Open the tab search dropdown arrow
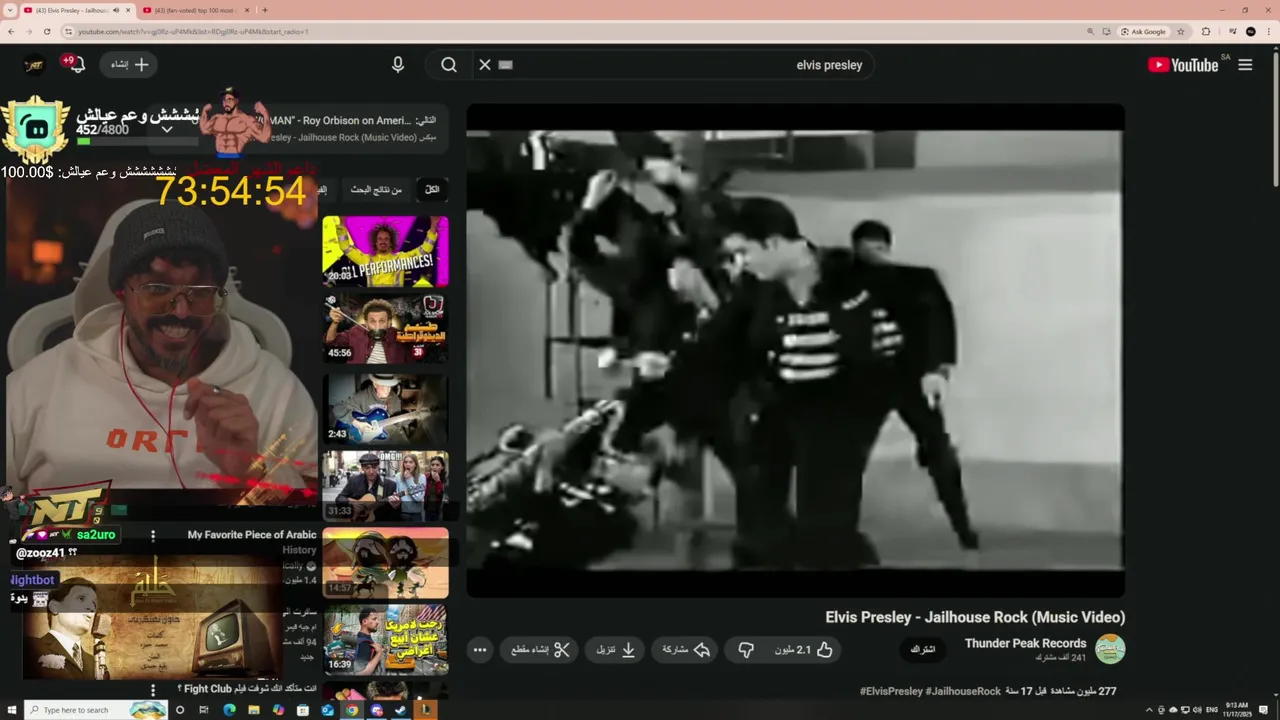Image resolution: width=1280 pixels, height=720 pixels. (x=10, y=10)
